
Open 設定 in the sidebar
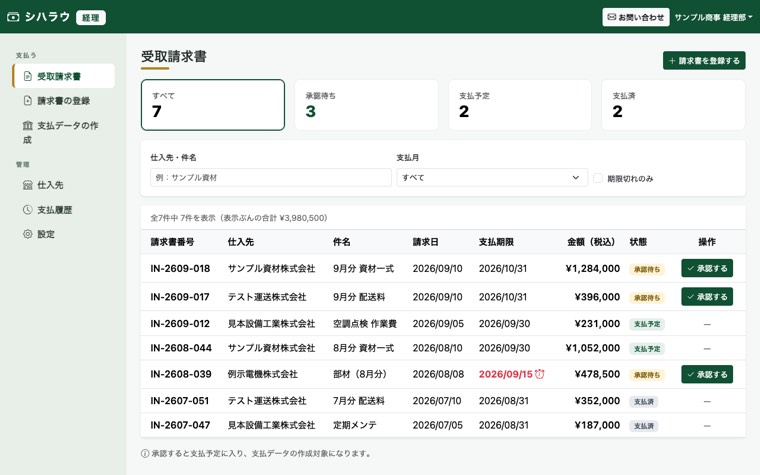[63, 234]
